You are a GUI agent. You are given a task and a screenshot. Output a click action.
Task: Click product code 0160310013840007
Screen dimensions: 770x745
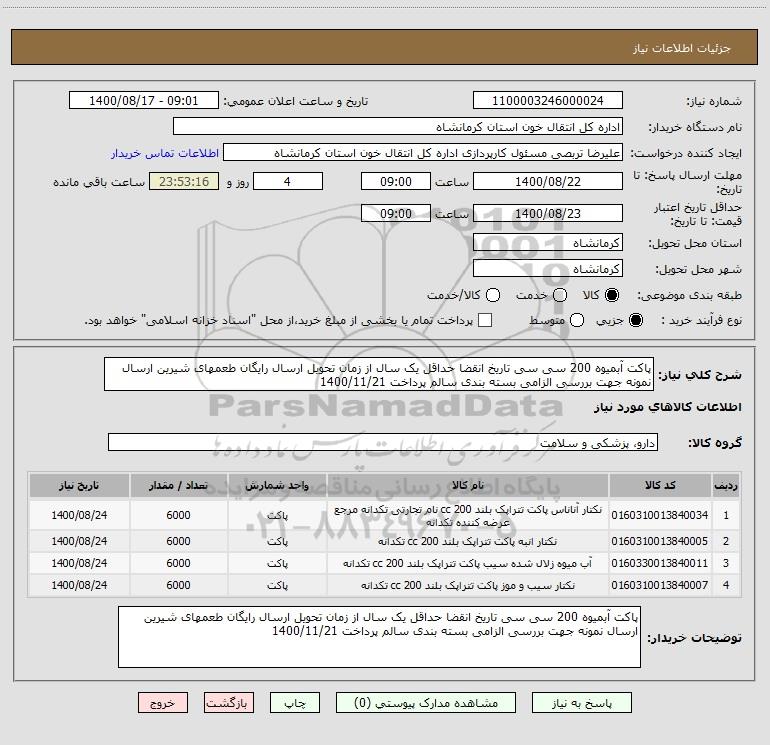click(x=660, y=585)
